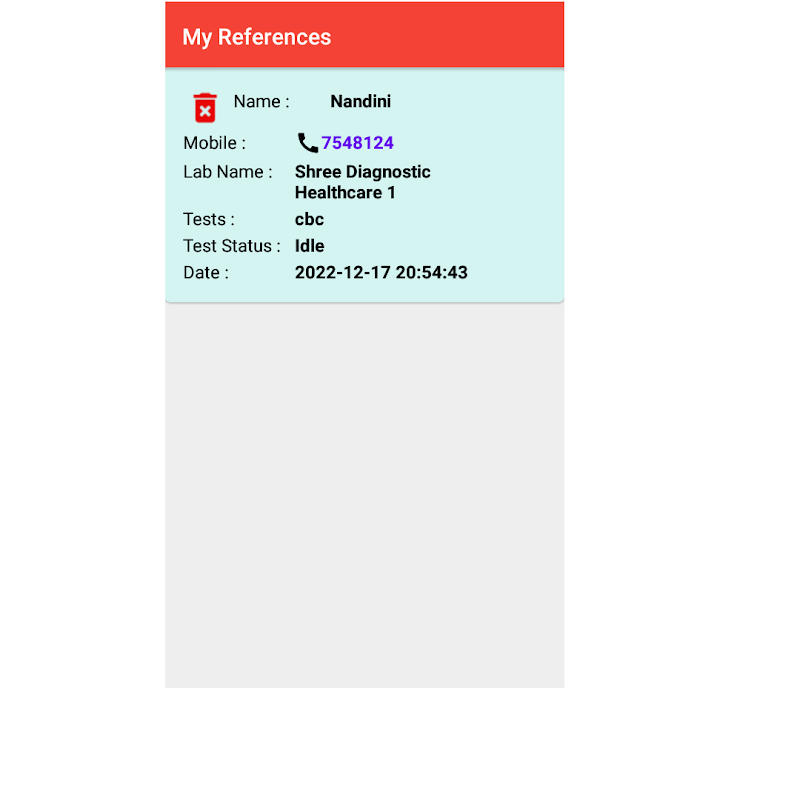
Task: Click the test status value Idle
Action: tap(310, 246)
